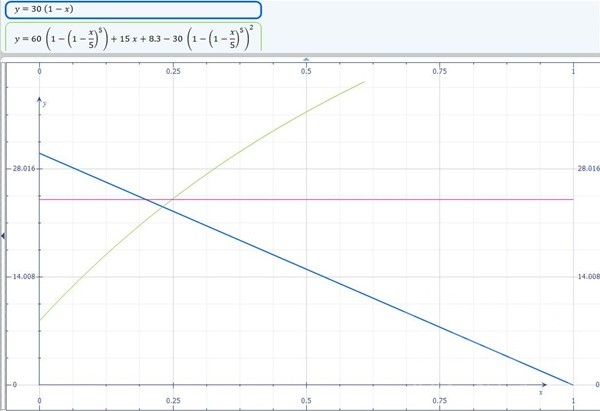This screenshot has height=411, width=600.
Task: Click the 28.016 label on the right side
Action: (x=589, y=168)
